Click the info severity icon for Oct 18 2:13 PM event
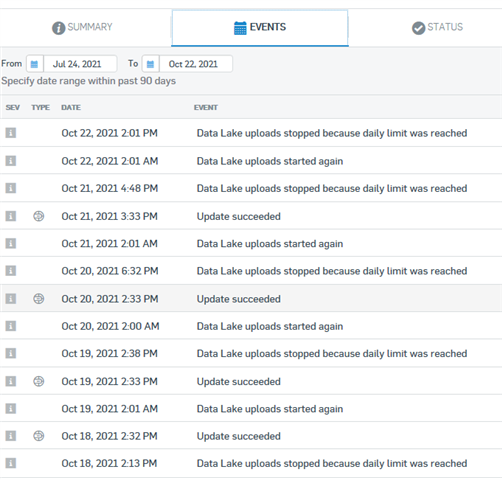This screenshot has height=480, width=502. tap(11, 463)
